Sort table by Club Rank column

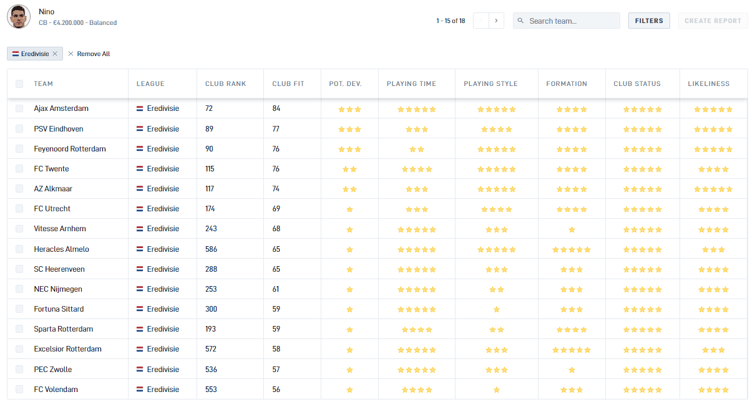(x=225, y=84)
